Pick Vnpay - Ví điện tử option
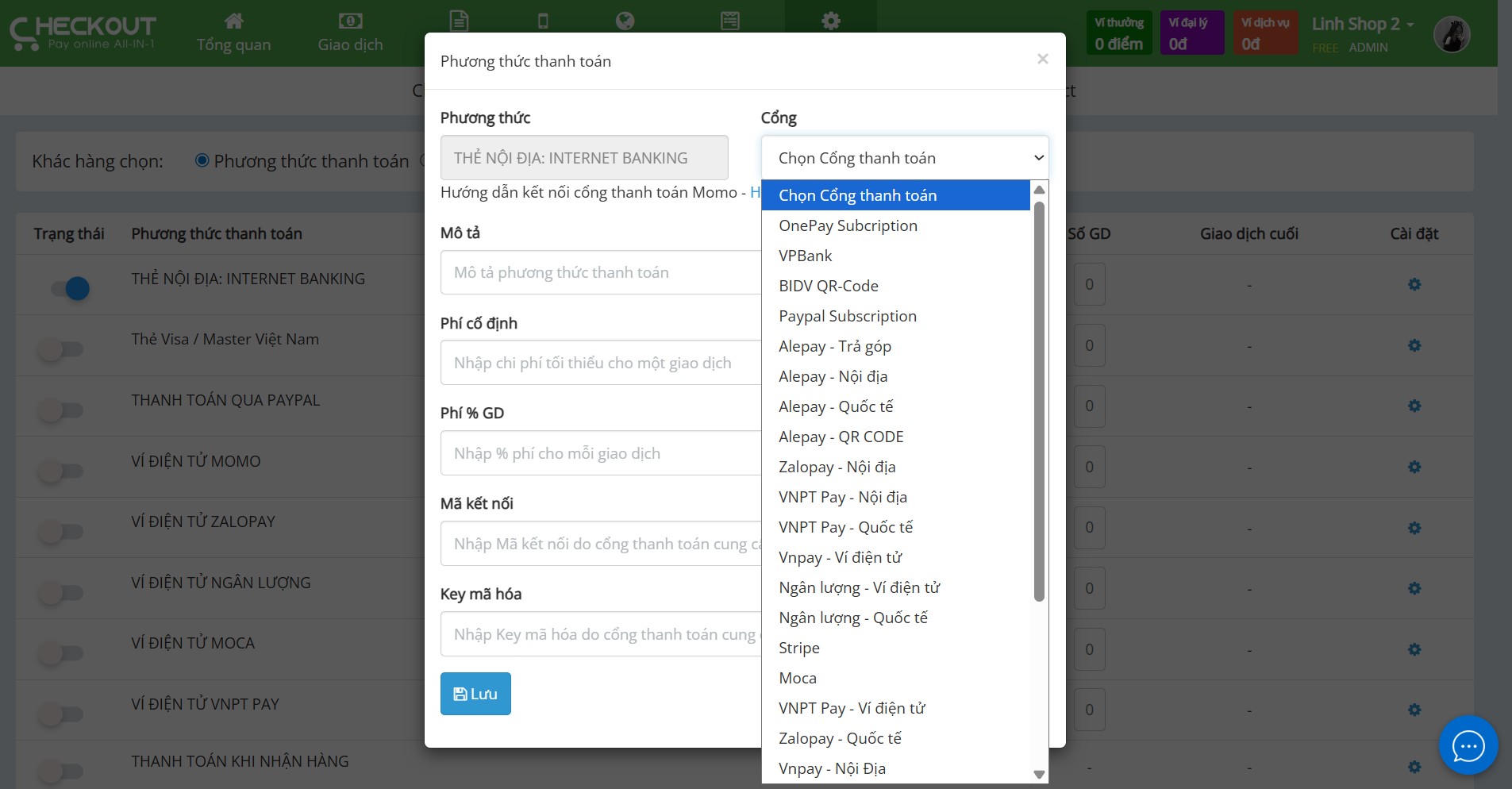This screenshot has height=789, width=1512. pyautogui.click(x=896, y=557)
